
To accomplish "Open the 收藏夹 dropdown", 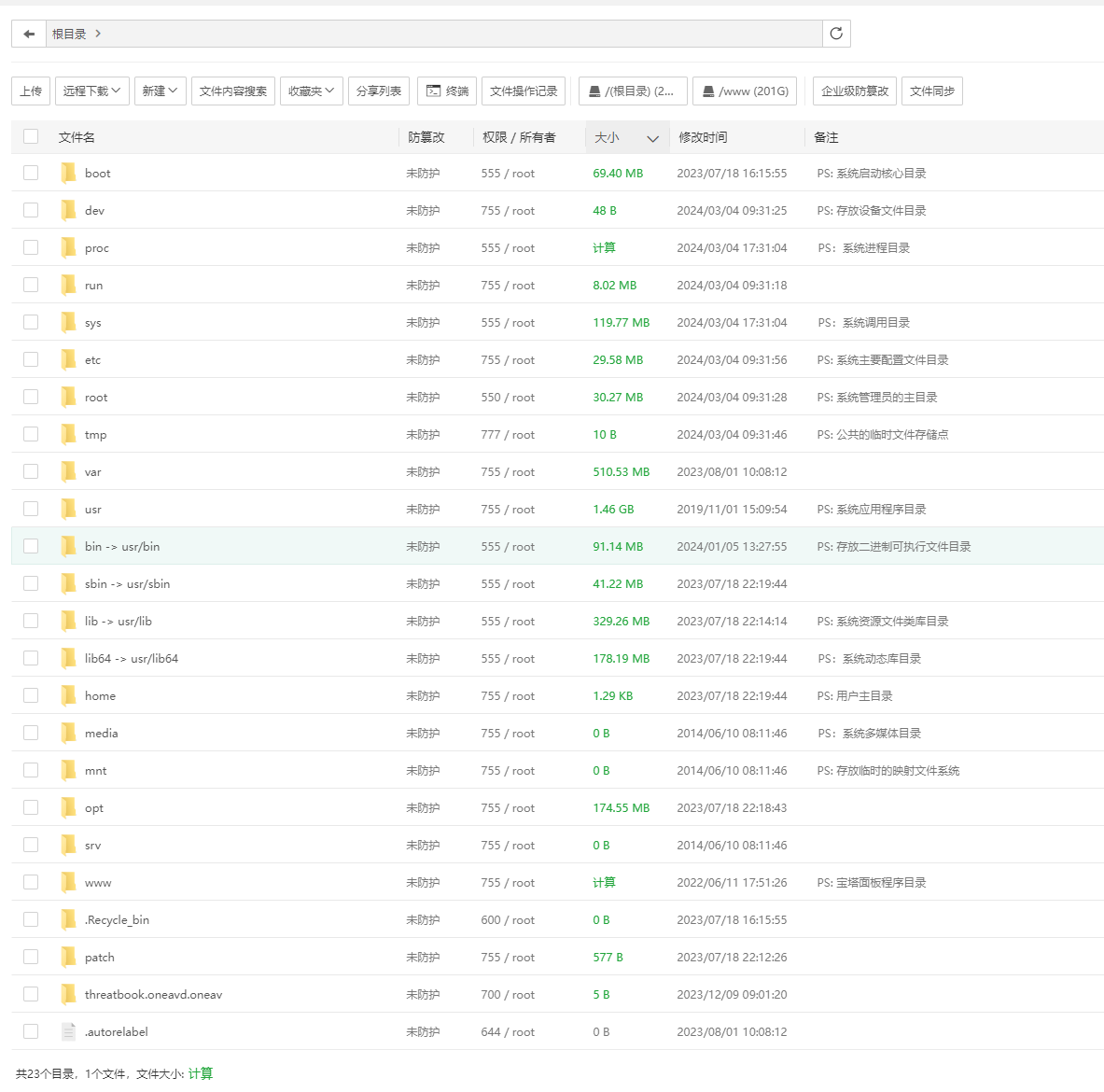I will (x=311, y=91).
